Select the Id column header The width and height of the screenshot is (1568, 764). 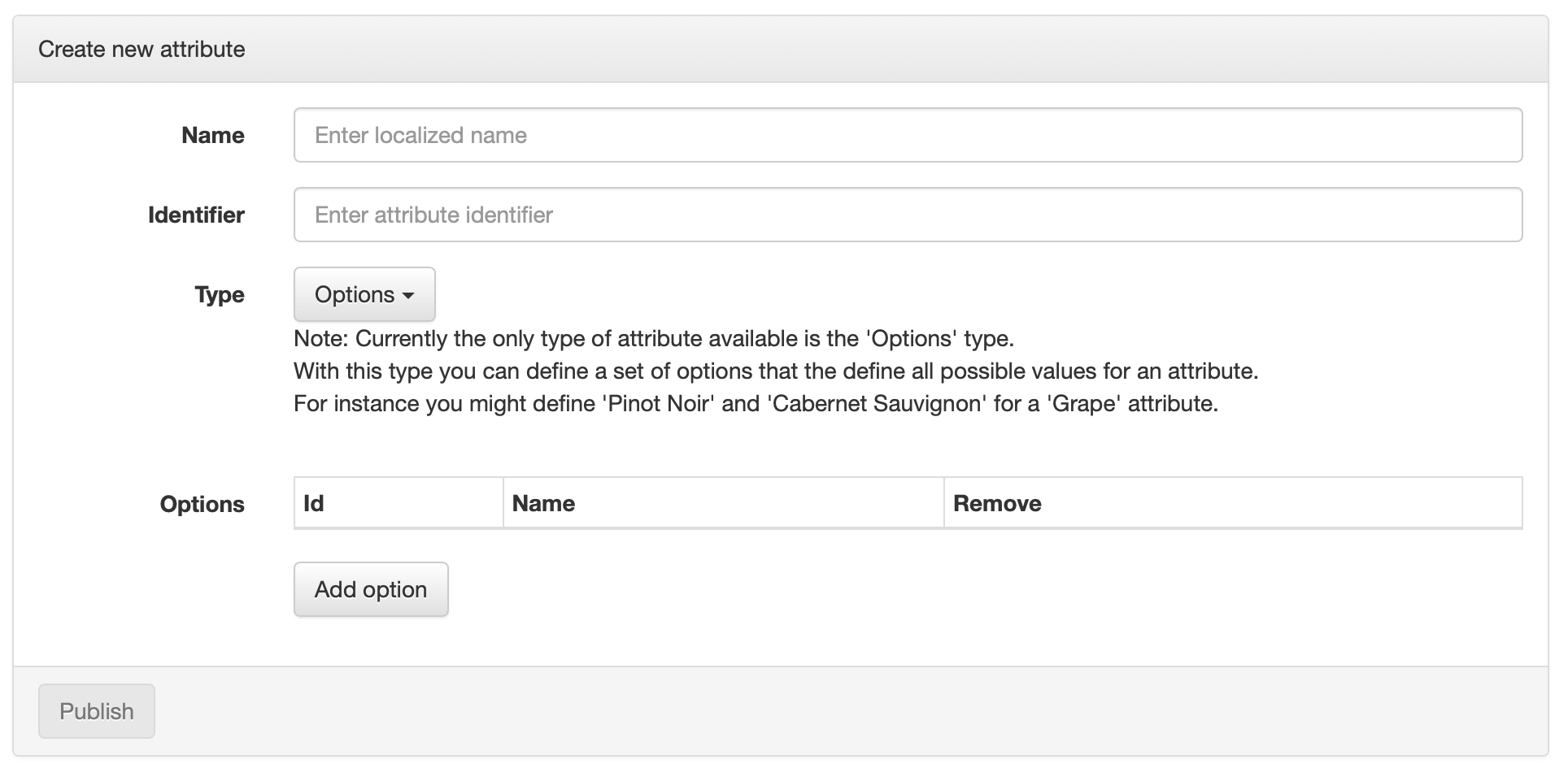(314, 504)
